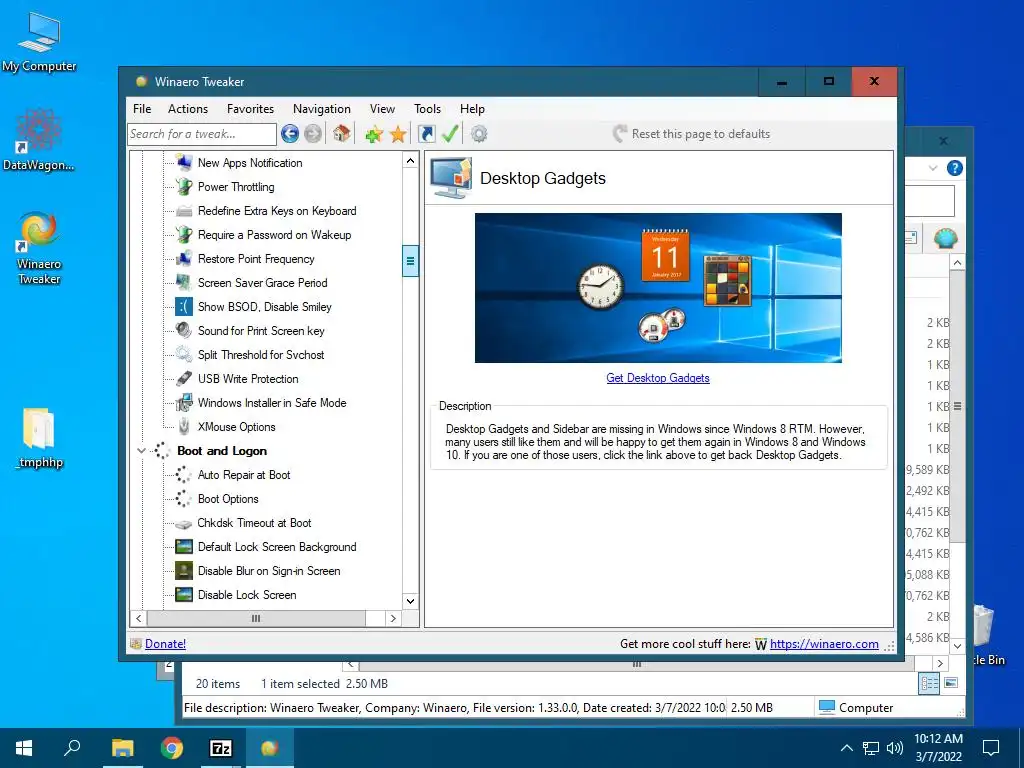Select Chkdsk Timeout at Boot

click(254, 523)
